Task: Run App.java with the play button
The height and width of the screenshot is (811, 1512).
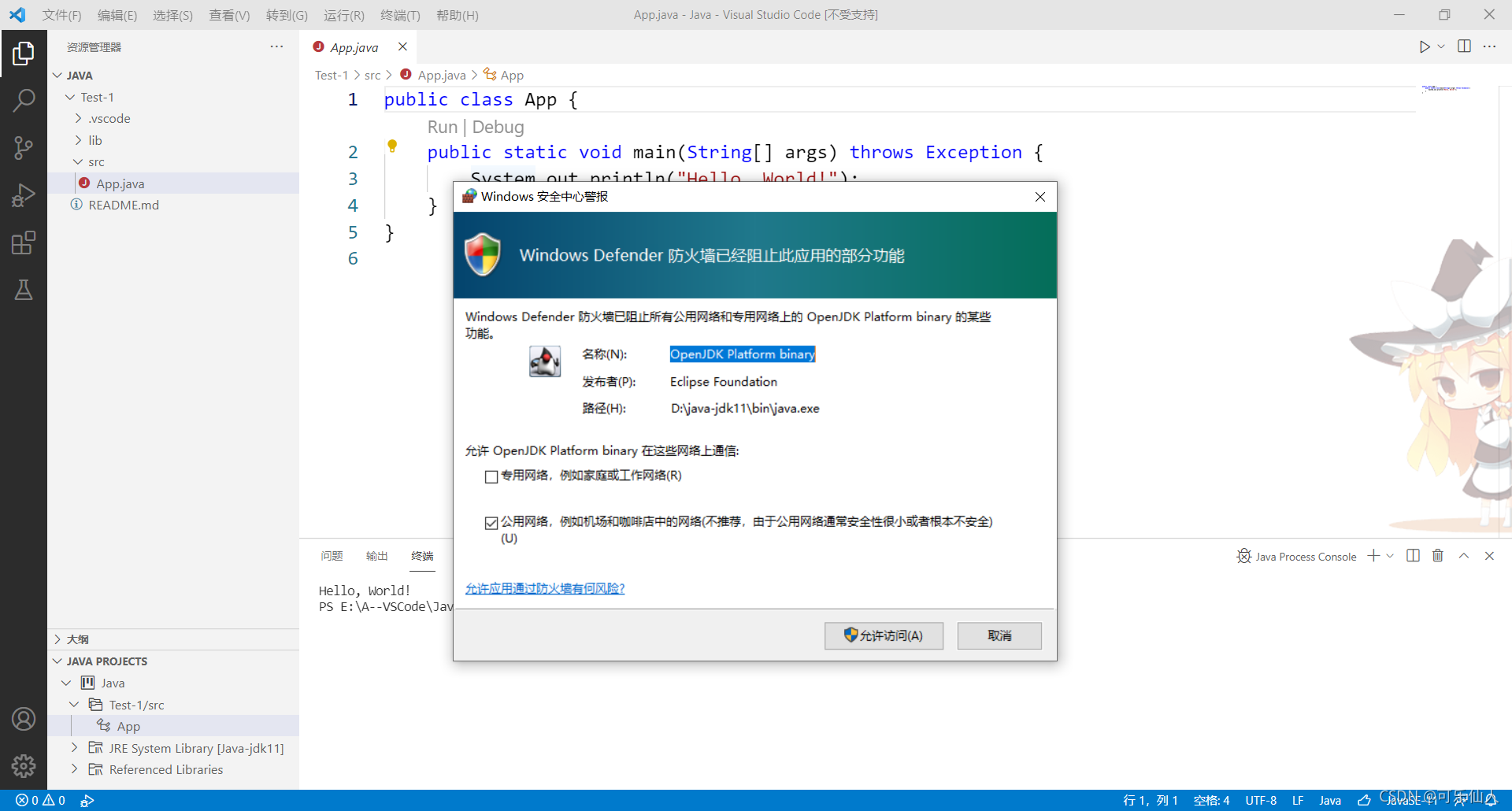Action: [x=1424, y=46]
